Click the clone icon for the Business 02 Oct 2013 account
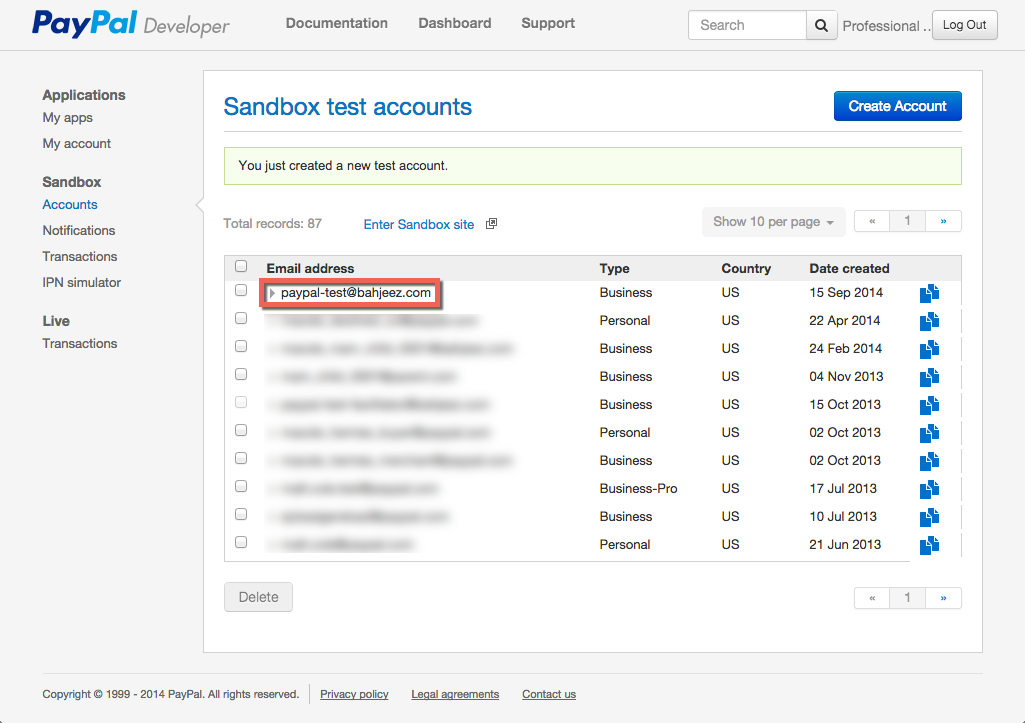1025x723 pixels. click(x=929, y=462)
